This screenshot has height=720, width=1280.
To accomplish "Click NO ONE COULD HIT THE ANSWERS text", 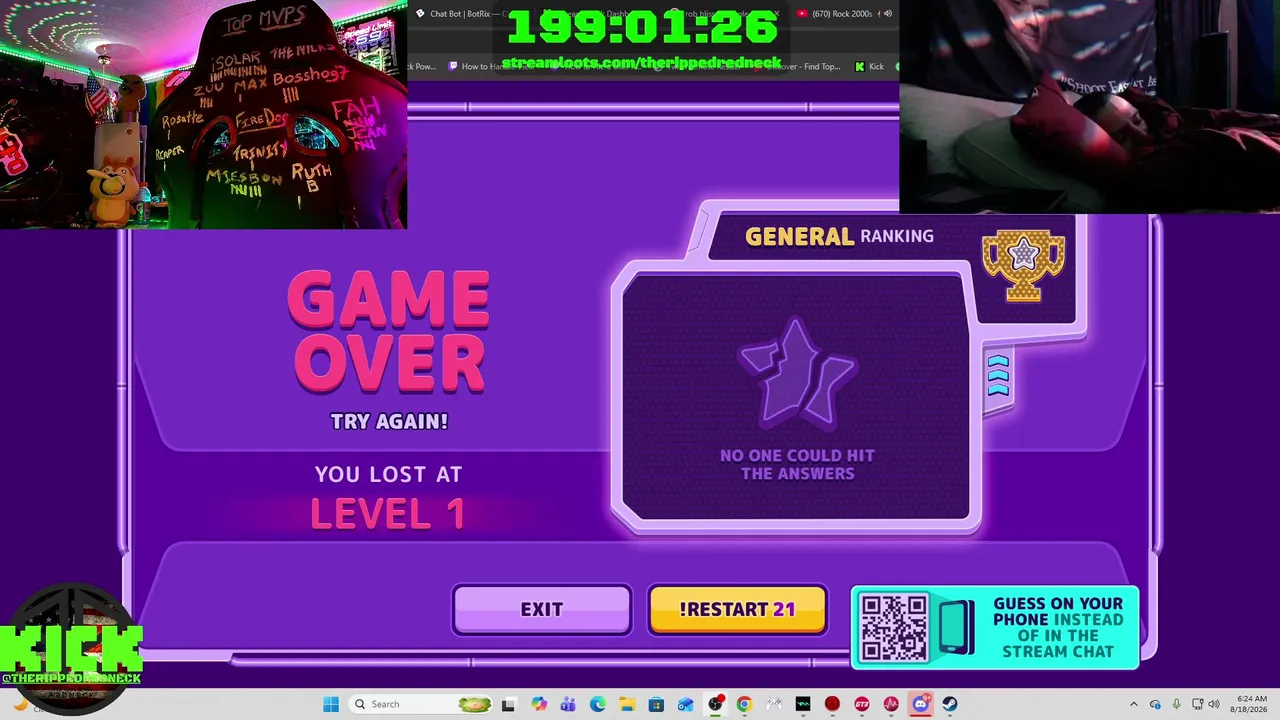I will coord(797,464).
